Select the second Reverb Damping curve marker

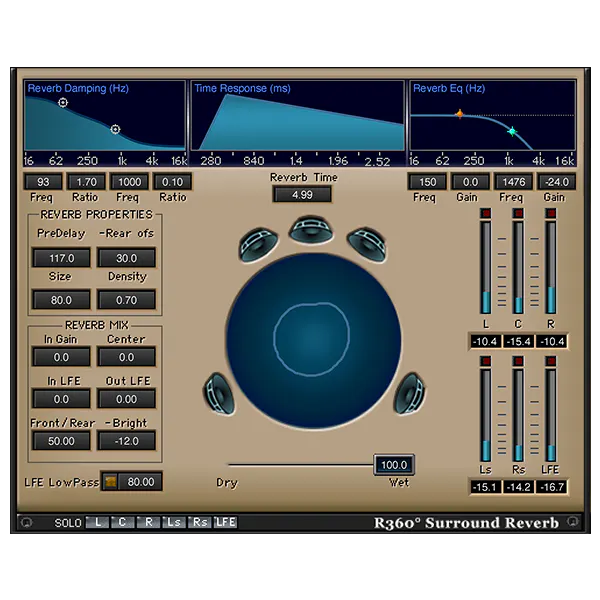(115, 129)
